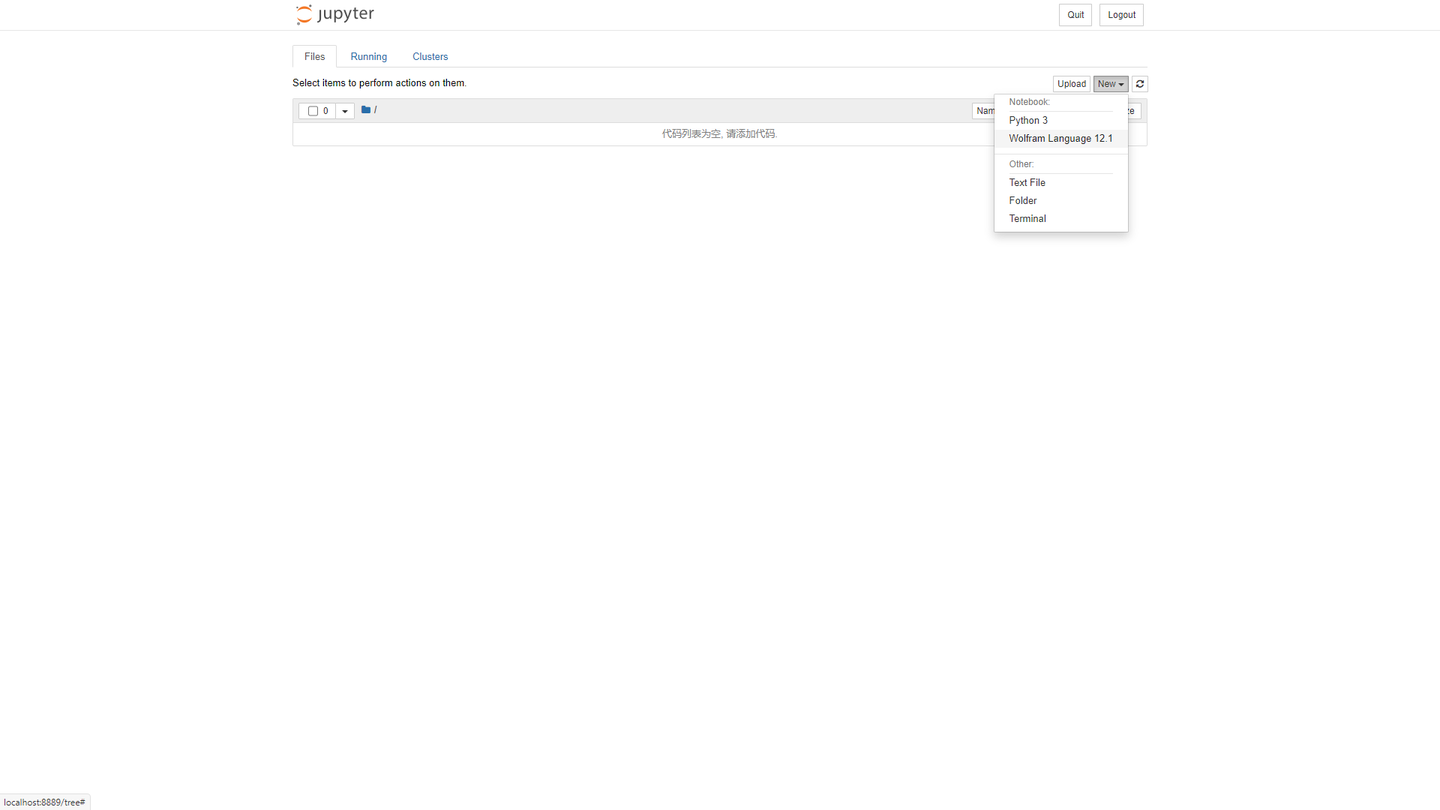Create a new Python 3 notebook
Screen dimensions: 1440x810
(x=1028, y=120)
